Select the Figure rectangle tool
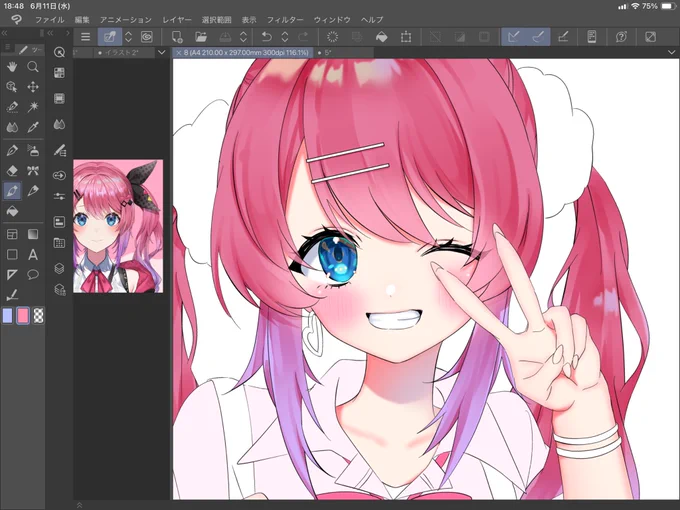This screenshot has width=680, height=510. pyautogui.click(x=12, y=255)
